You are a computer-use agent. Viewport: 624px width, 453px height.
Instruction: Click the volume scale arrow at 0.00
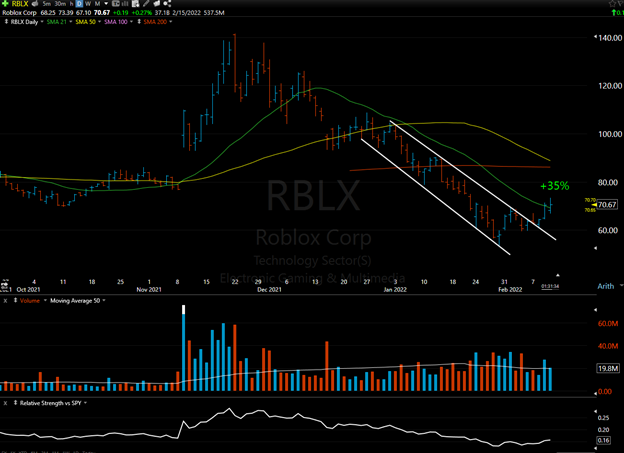click(595, 392)
